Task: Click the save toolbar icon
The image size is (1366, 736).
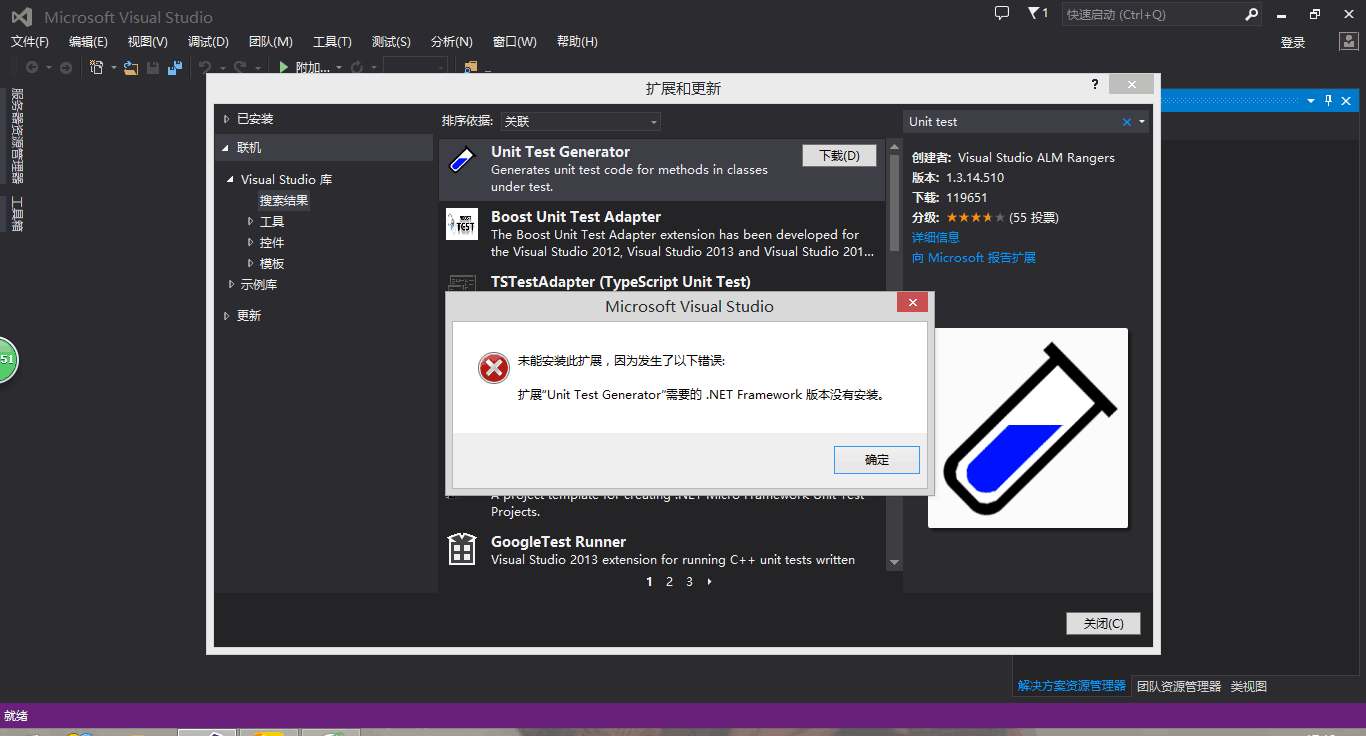Action: tap(153, 67)
